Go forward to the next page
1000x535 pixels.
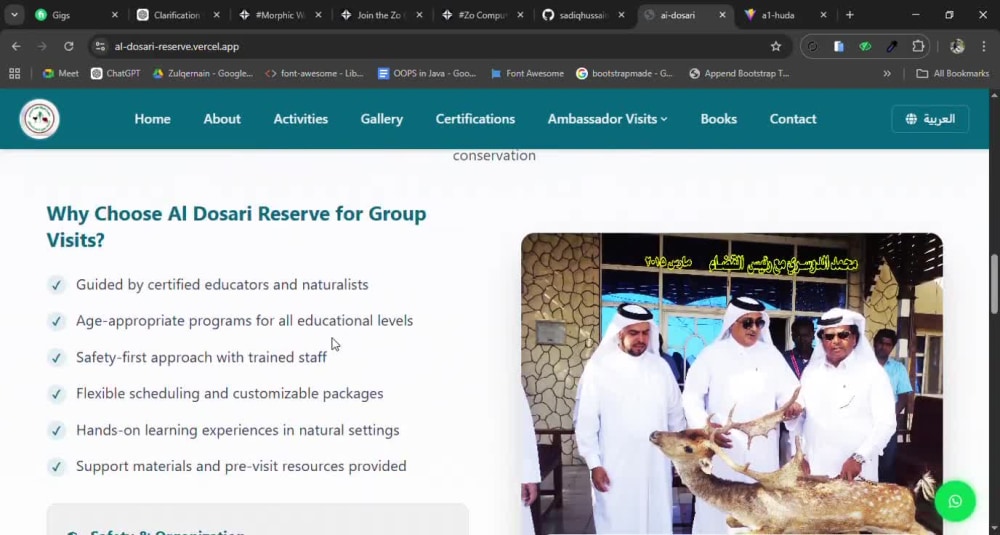coord(42,47)
